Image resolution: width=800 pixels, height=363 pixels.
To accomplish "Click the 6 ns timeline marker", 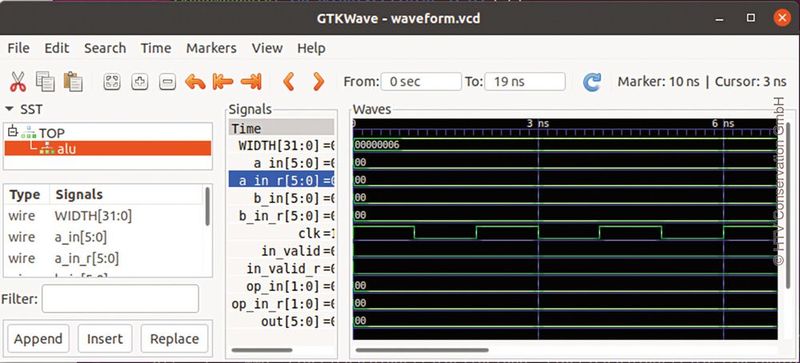I will (723, 124).
